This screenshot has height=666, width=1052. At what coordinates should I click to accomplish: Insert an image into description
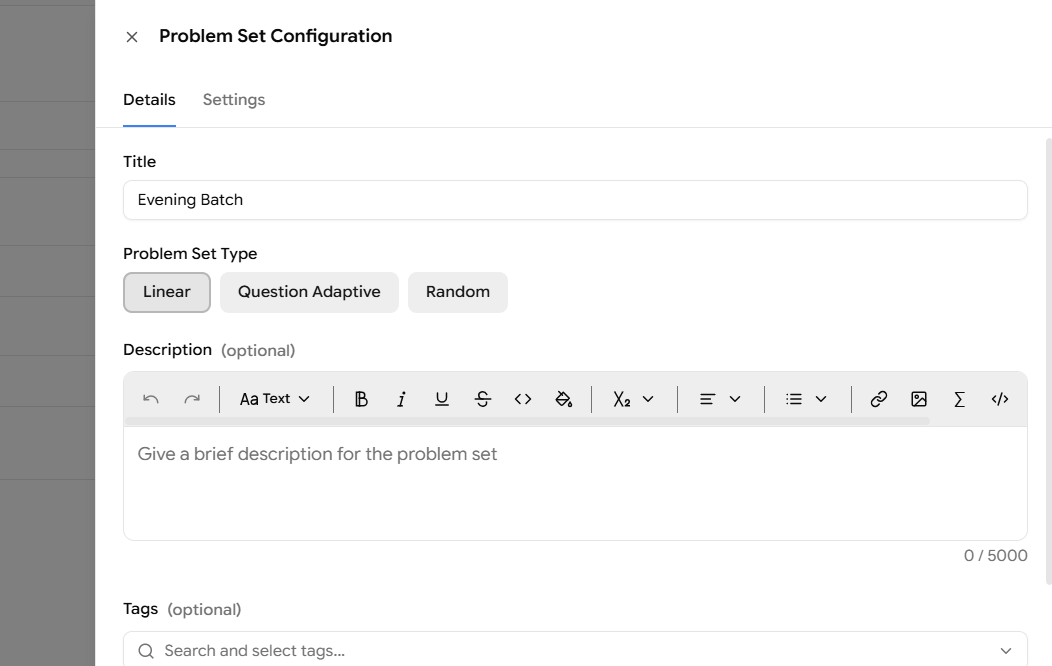tap(918, 399)
